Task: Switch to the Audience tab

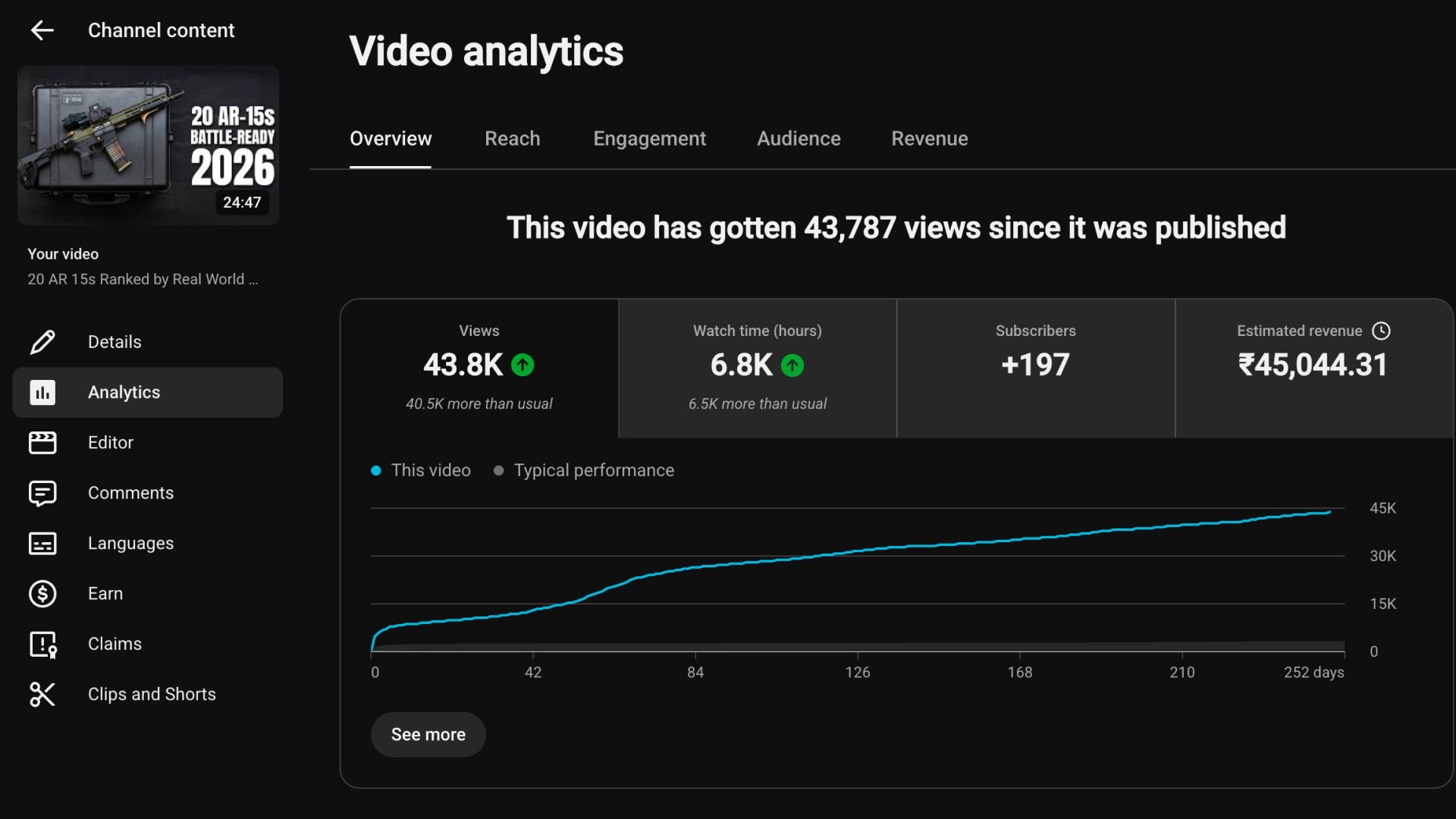Action: point(799,139)
